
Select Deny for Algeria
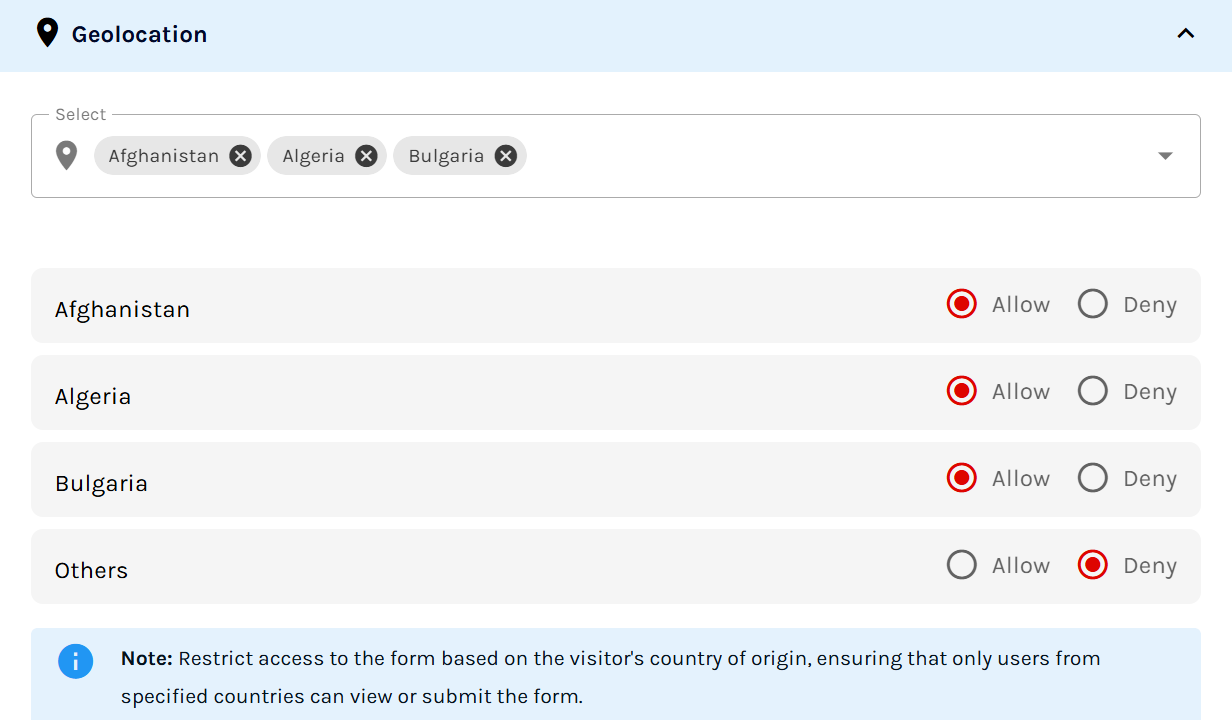1093,391
